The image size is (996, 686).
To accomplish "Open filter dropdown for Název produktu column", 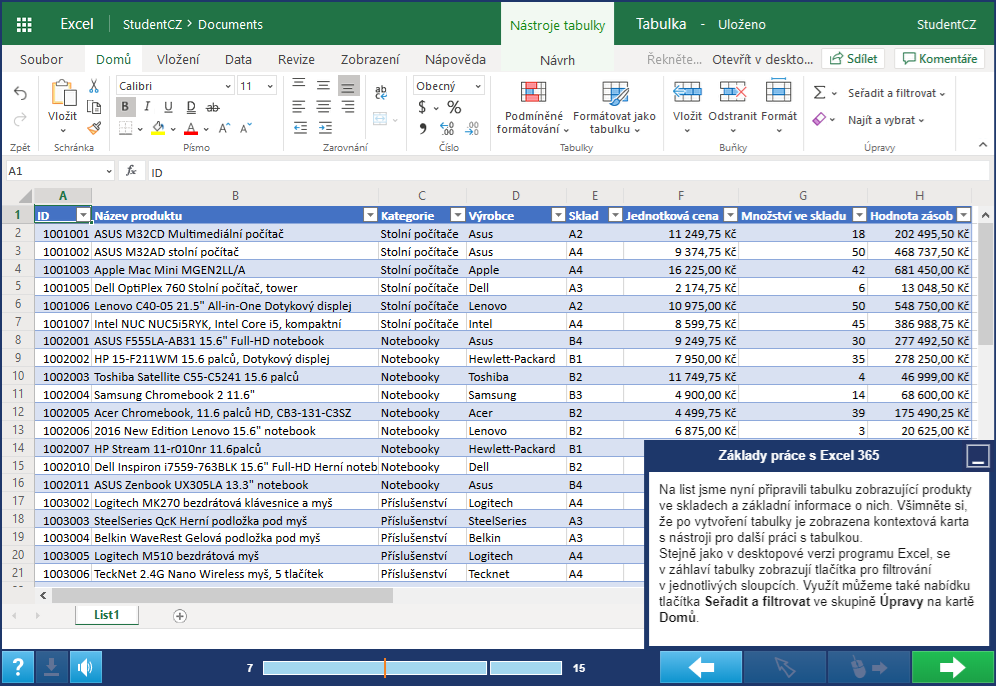I will [x=370, y=215].
